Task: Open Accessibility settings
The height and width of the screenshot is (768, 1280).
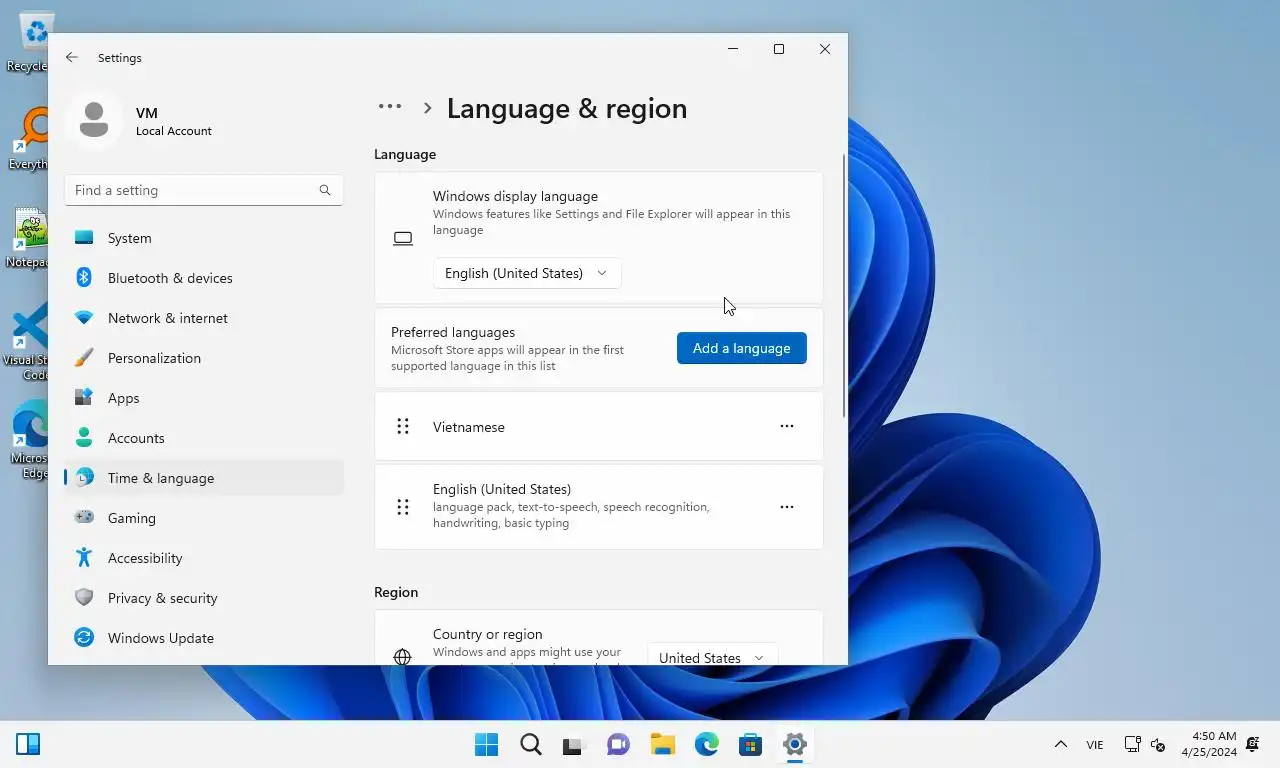Action: (204, 558)
